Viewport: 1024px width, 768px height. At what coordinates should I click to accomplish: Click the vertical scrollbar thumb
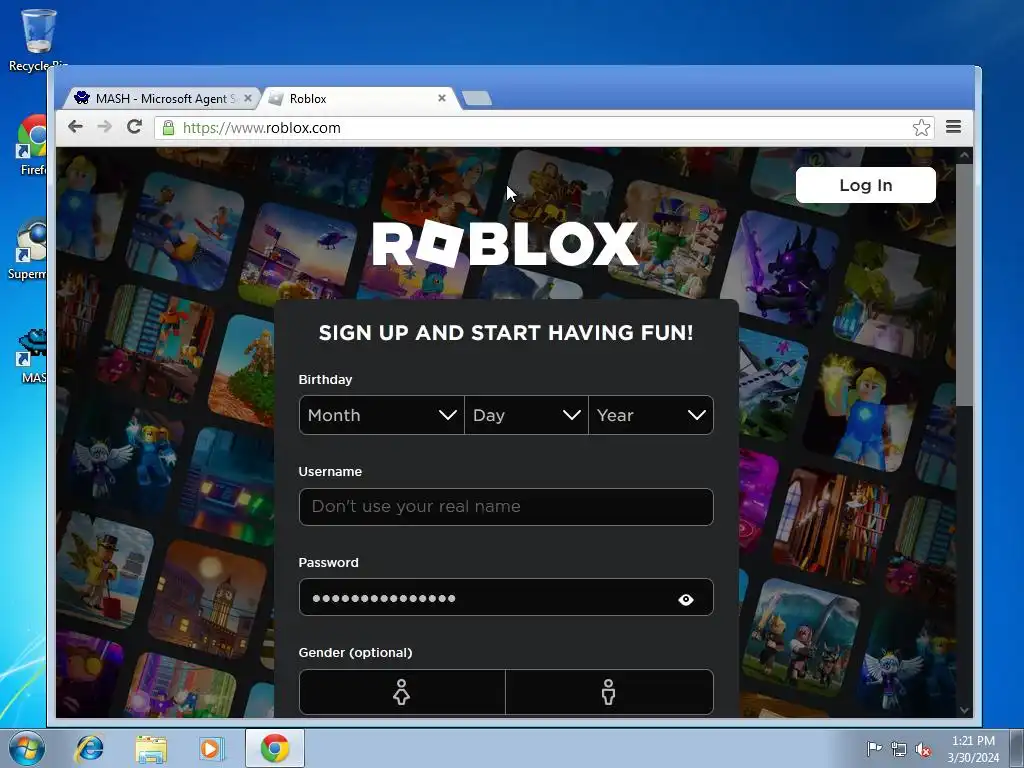pos(964,285)
